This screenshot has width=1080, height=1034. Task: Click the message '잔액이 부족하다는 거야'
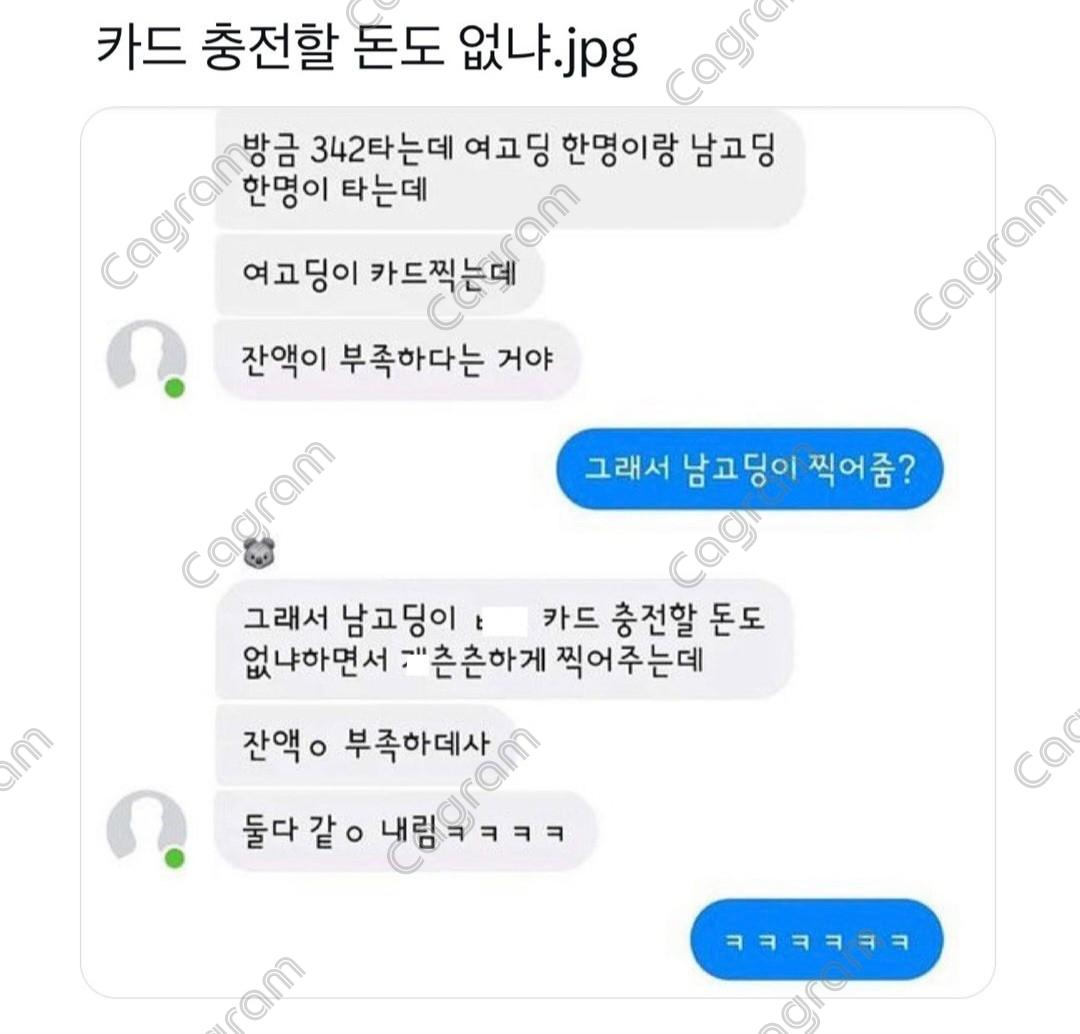(397, 358)
